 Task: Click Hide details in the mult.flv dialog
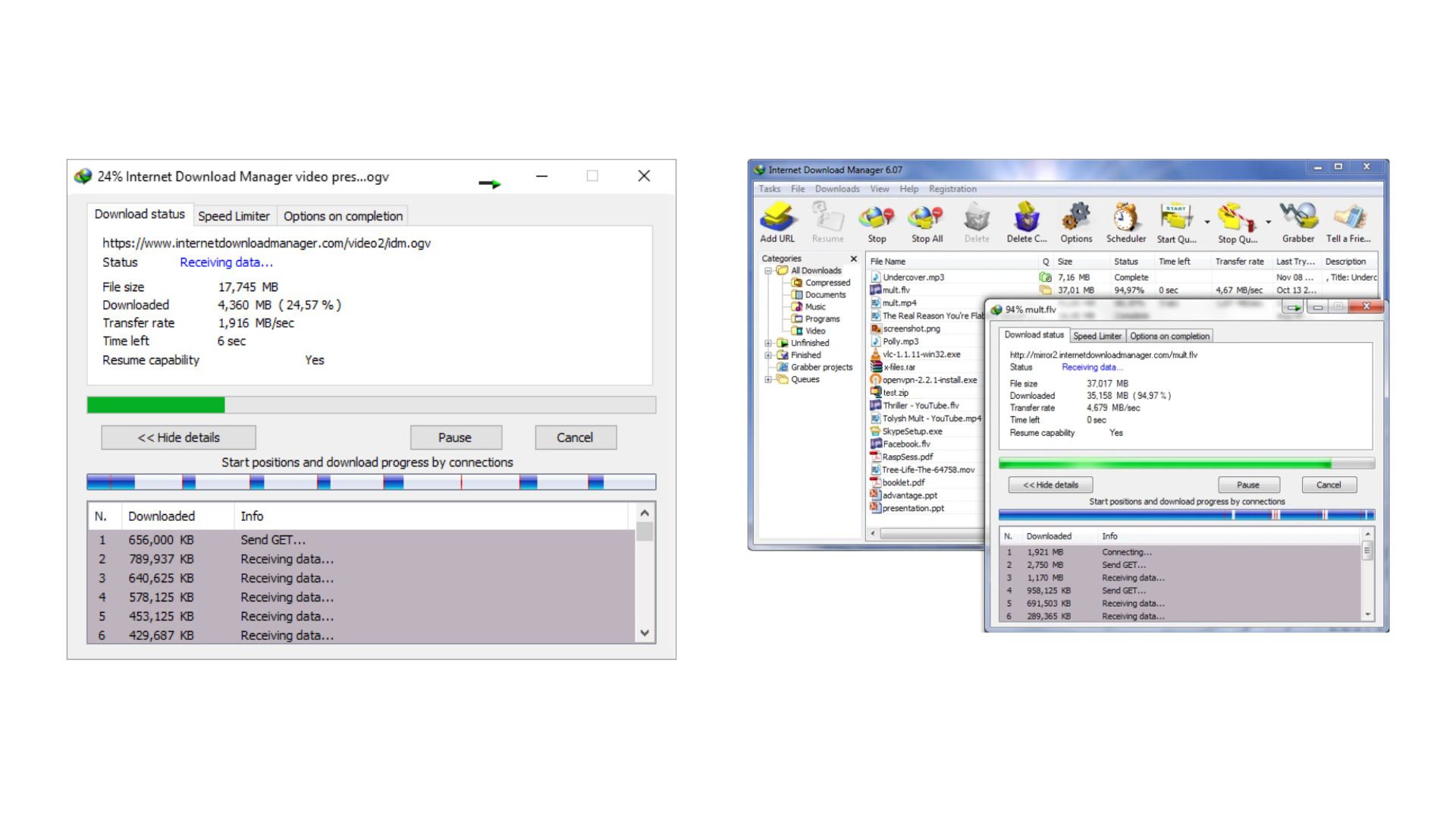tap(1050, 485)
